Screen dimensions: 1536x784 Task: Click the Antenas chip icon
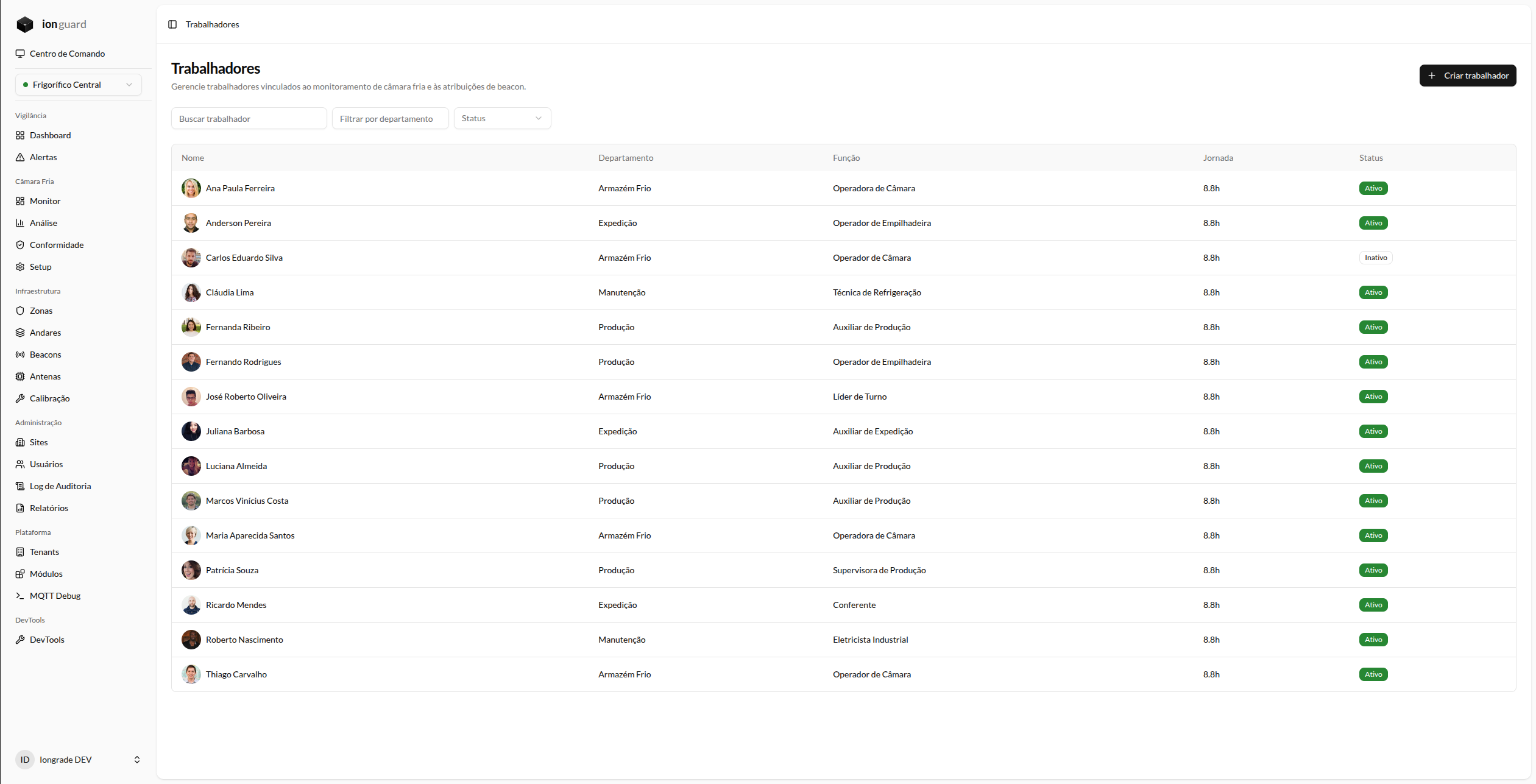(20, 376)
